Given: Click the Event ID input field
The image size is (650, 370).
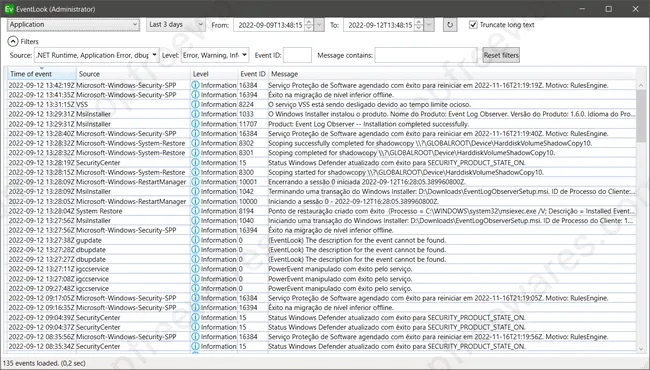Looking at the screenshot, I should (x=297, y=55).
